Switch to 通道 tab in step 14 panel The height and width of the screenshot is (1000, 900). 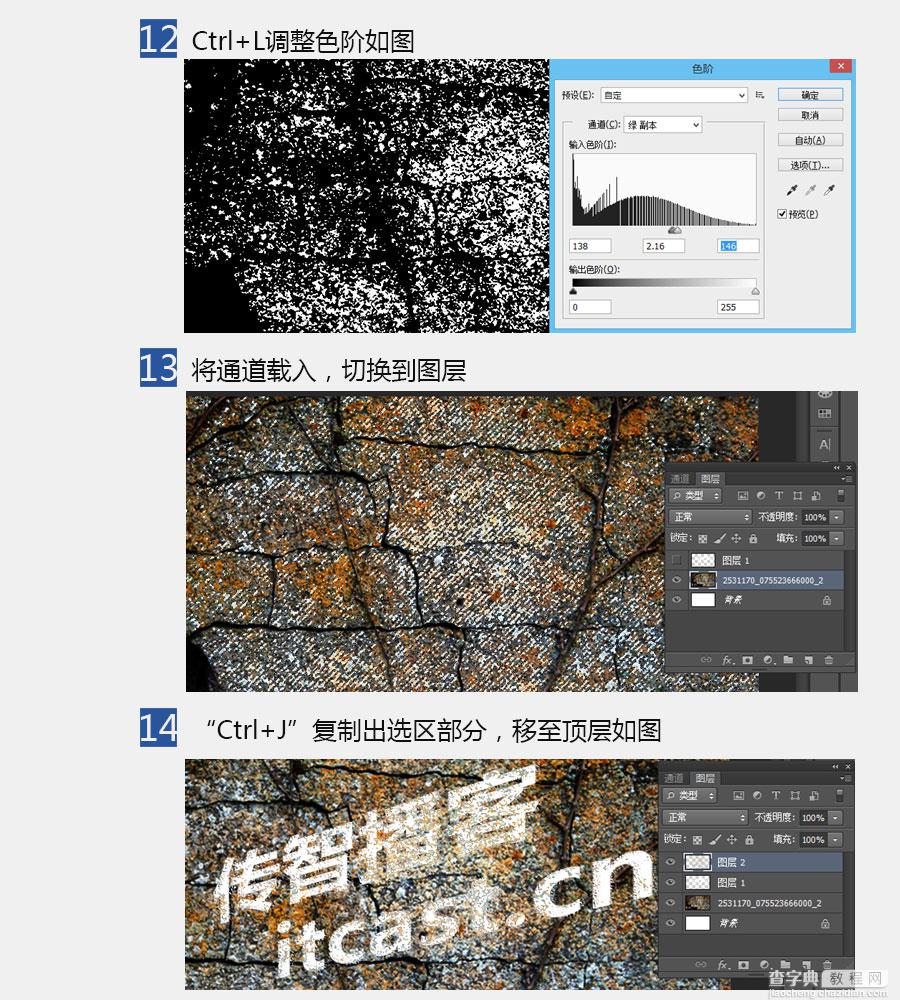pos(674,778)
